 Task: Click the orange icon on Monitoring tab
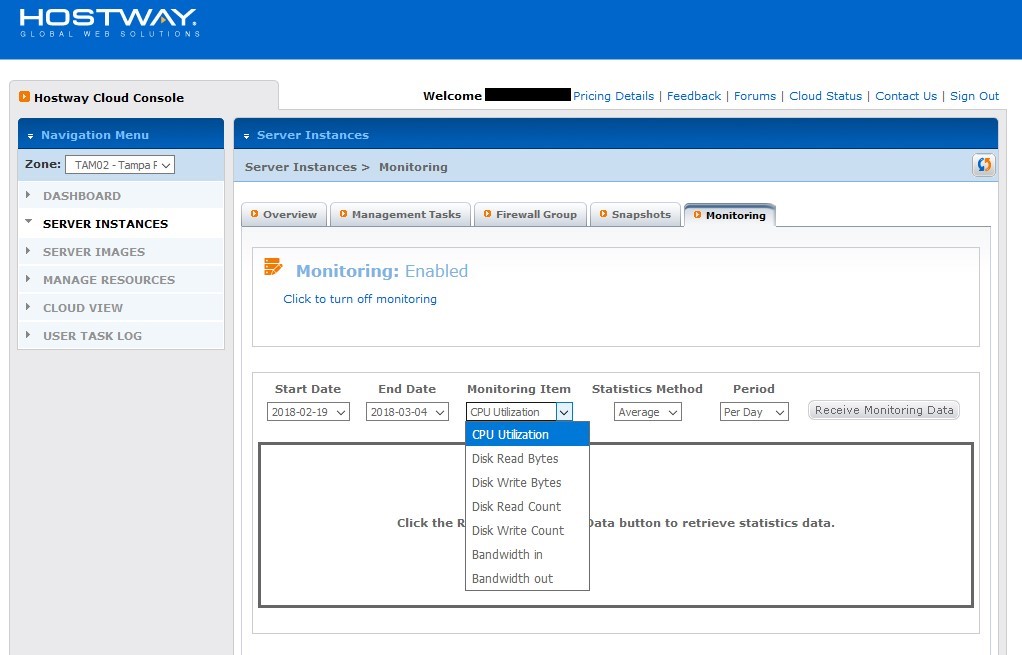697,214
